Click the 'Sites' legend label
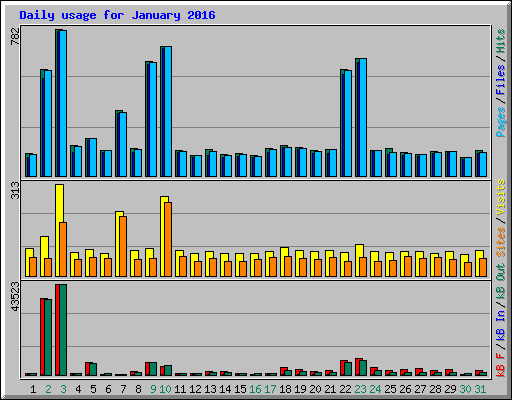The width and height of the screenshot is (512, 400). [x=500, y=241]
